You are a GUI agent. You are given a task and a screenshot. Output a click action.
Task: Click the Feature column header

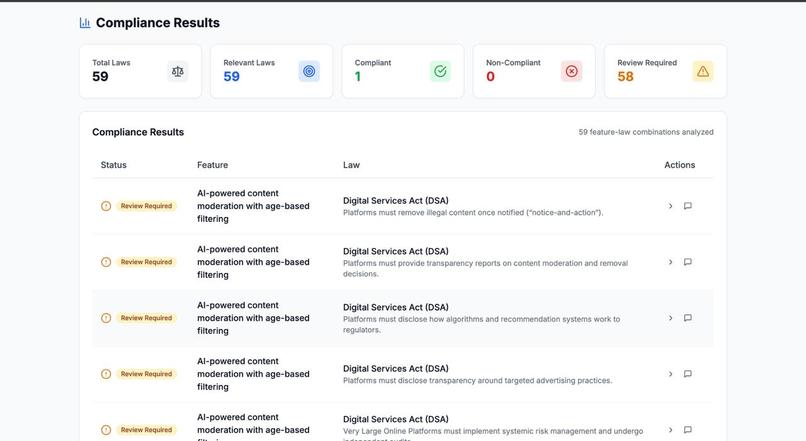(212, 165)
